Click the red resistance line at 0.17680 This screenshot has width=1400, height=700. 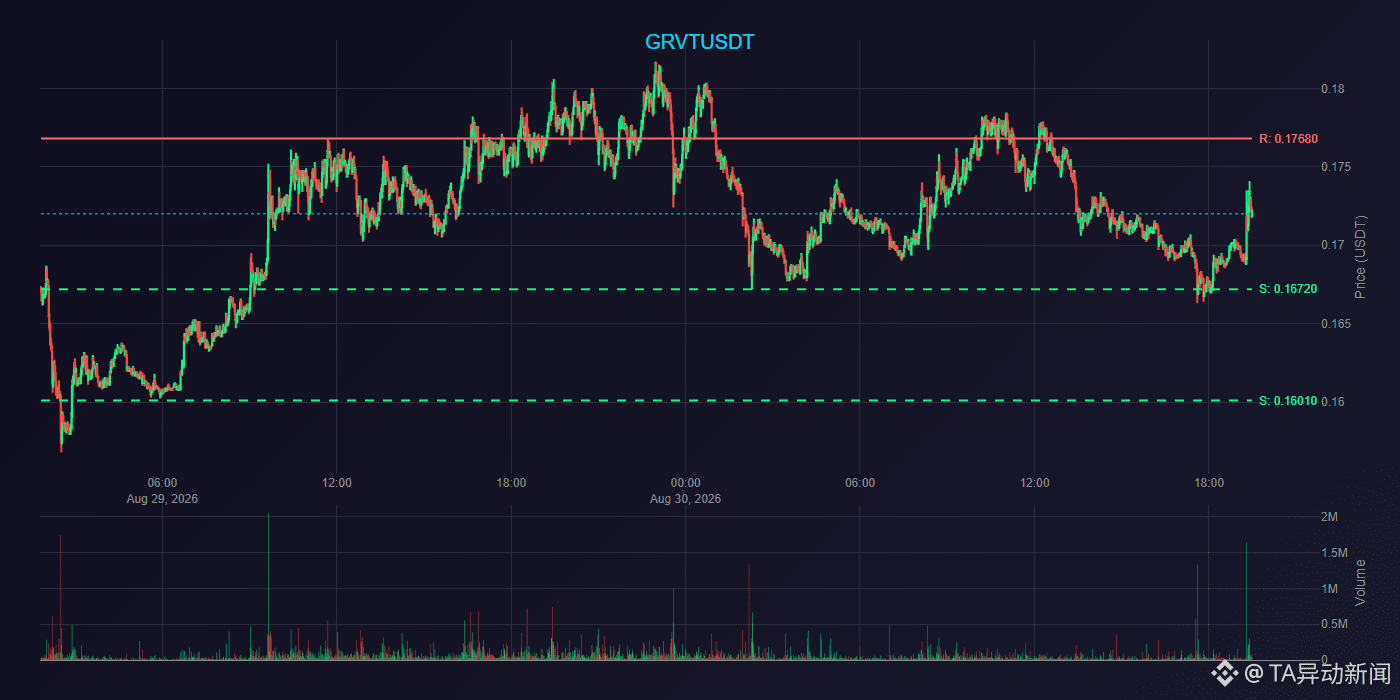pyautogui.click(x=645, y=138)
